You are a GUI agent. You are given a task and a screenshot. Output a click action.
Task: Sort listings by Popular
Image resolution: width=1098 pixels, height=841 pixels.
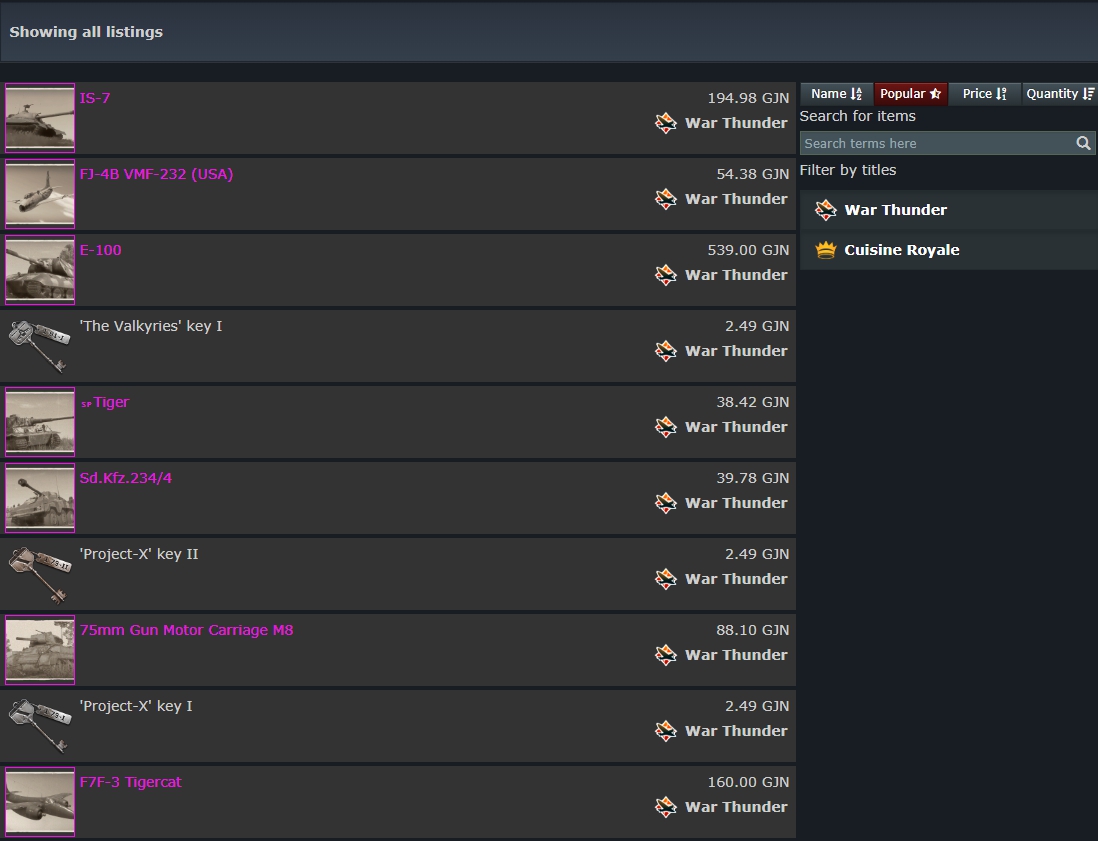[x=910, y=94]
